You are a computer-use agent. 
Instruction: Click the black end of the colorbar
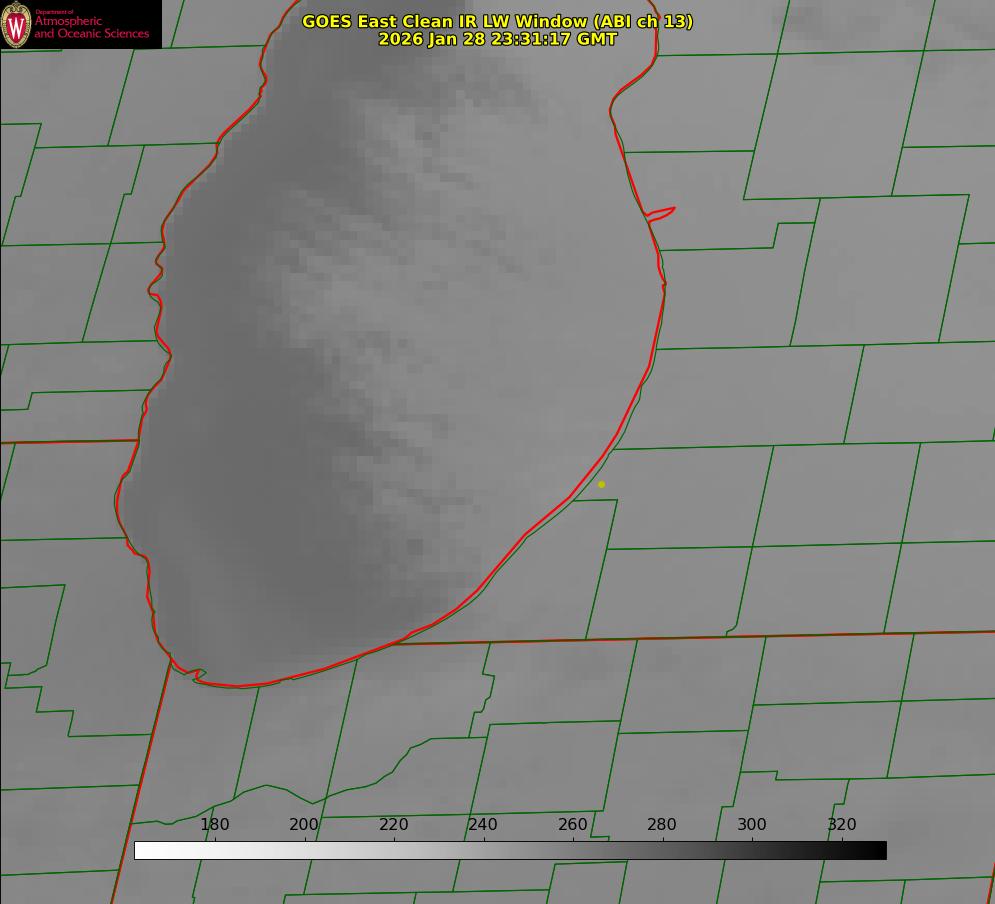coord(878,850)
